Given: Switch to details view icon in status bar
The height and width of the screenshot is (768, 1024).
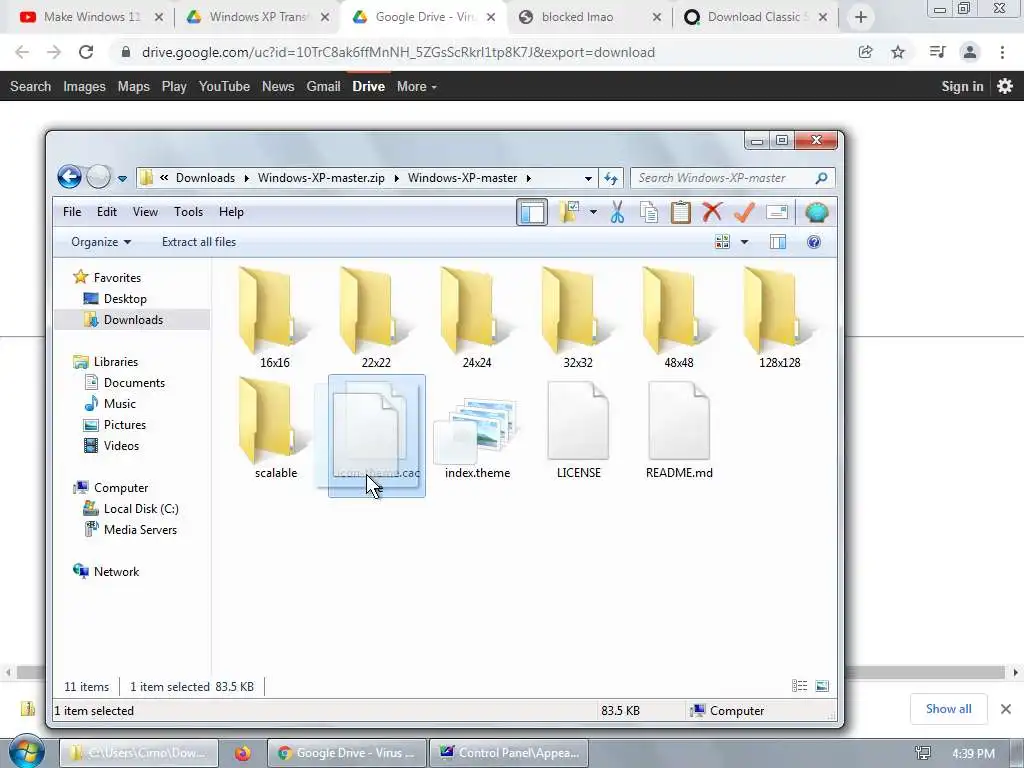Looking at the screenshot, I should click(799, 685).
